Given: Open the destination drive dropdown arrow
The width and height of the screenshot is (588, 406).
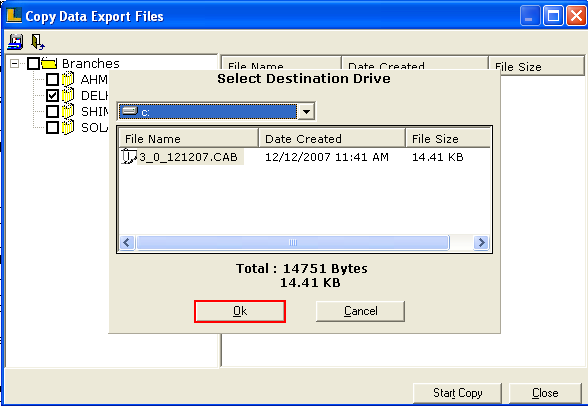Looking at the screenshot, I should coord(306,111).
